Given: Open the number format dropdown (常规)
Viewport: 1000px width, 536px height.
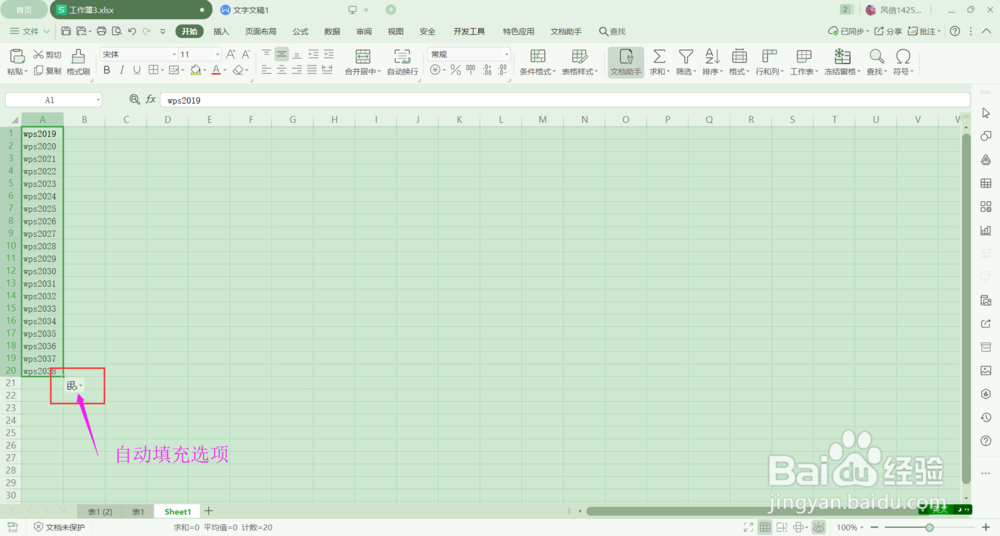Looking at the screenshot, I should tap(506, 54).
